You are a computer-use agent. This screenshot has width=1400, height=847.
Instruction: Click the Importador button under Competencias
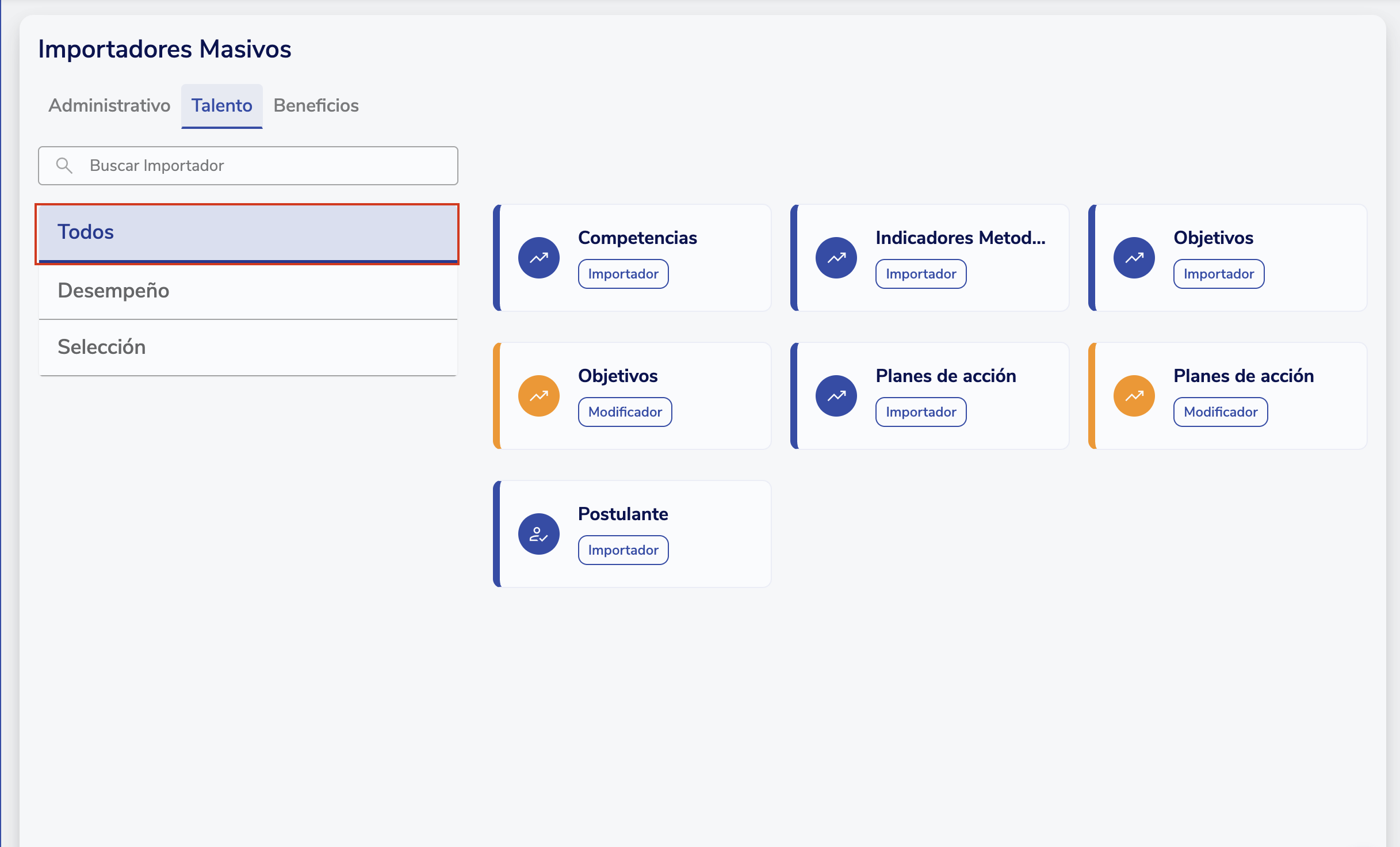click(x=623, y=274)
